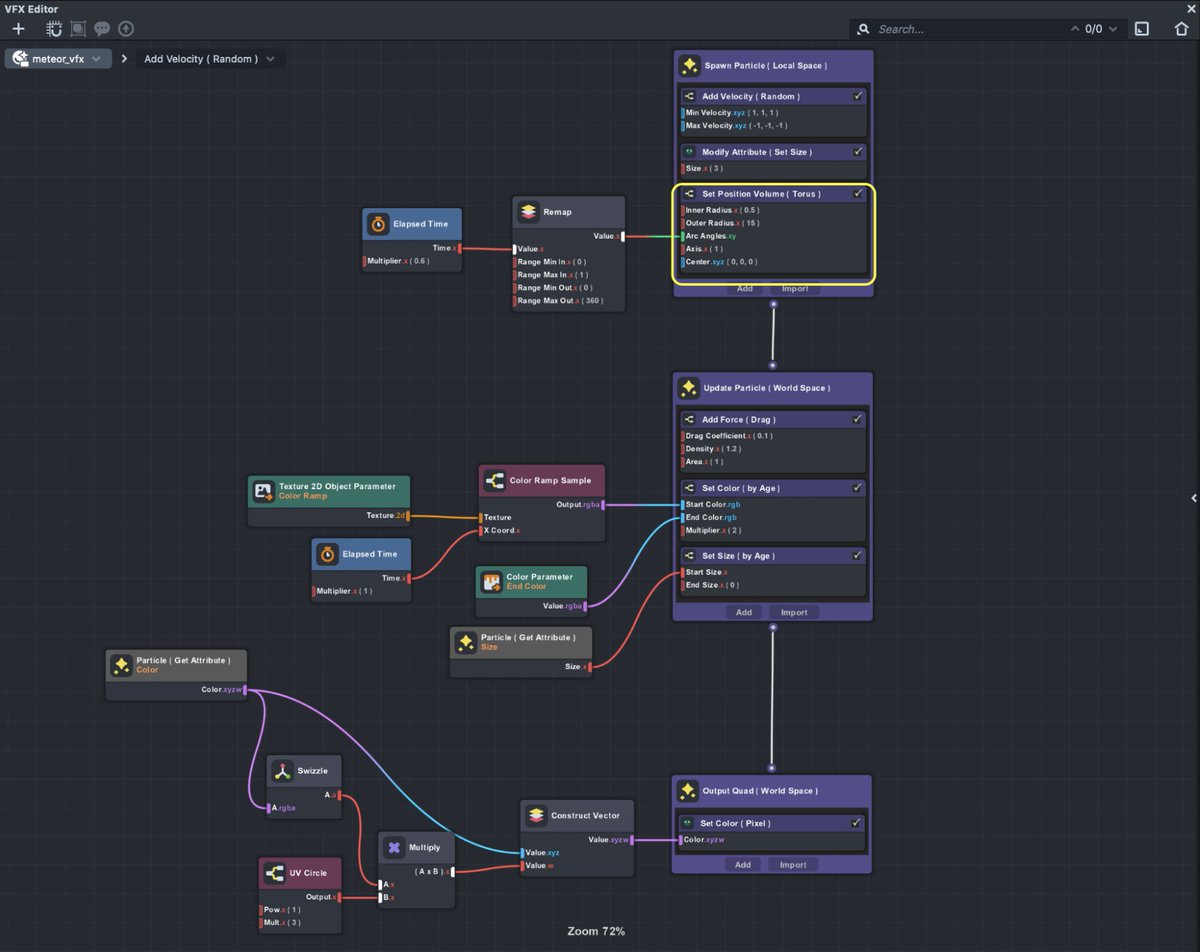1200x952 pixels.
Task: Click the Elapsed Time icon with Multiplier 1
Action: tap(327, 554)
